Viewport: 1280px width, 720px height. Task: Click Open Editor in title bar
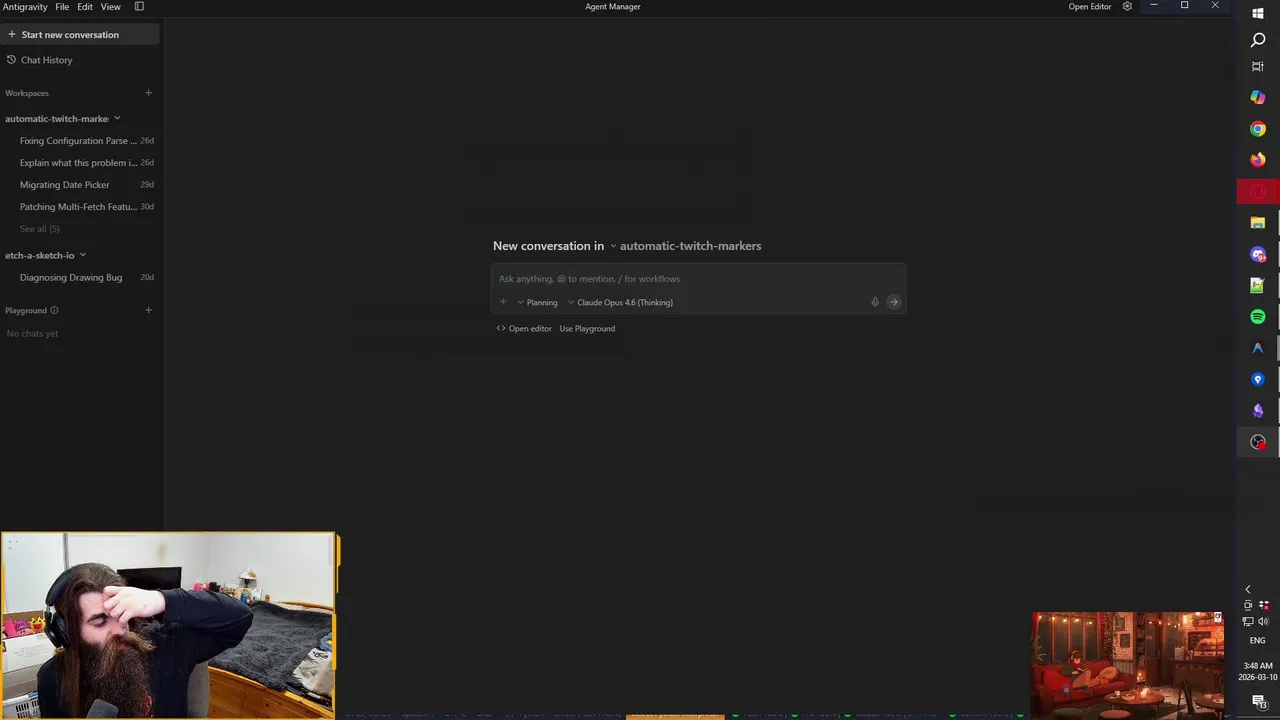[1090, 7]
